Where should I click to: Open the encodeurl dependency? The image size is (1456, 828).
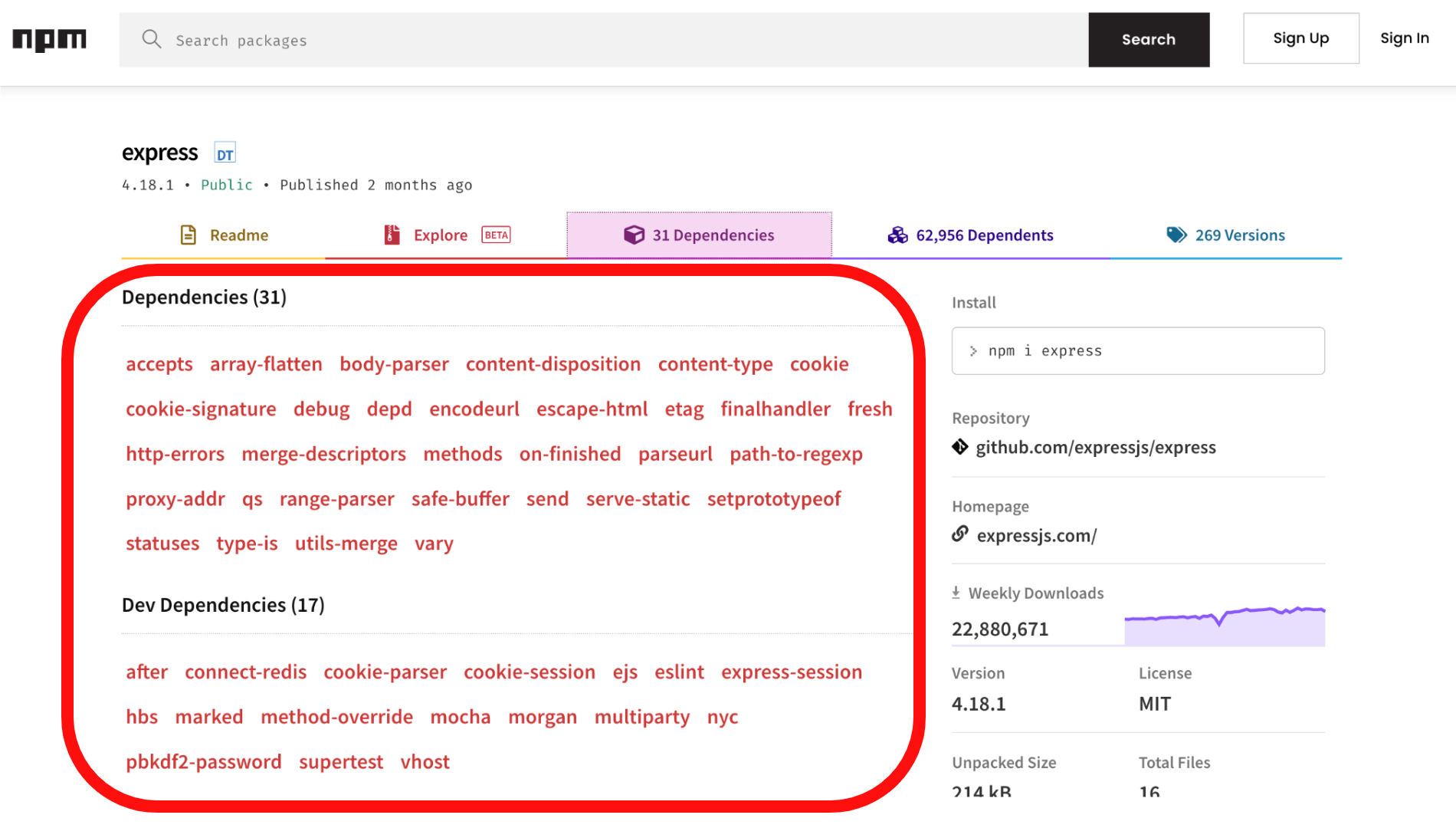(474, 409)
